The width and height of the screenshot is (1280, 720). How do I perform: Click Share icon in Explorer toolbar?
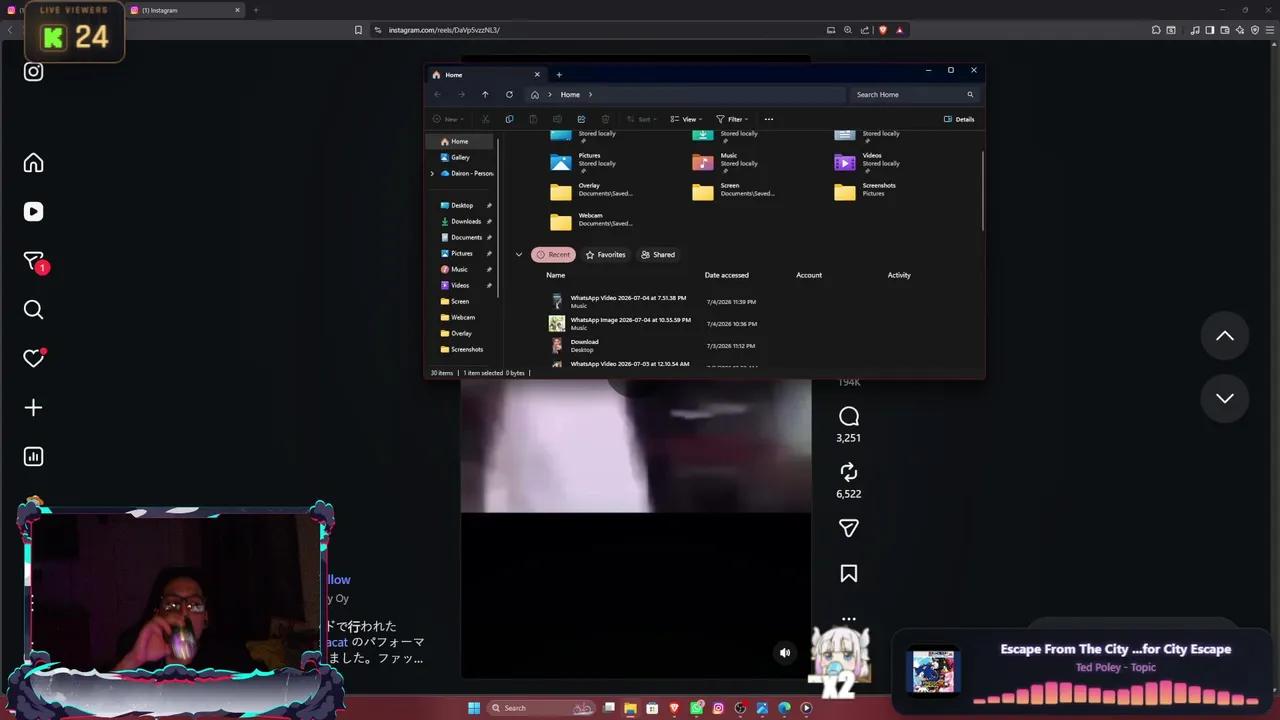(581, 119)
